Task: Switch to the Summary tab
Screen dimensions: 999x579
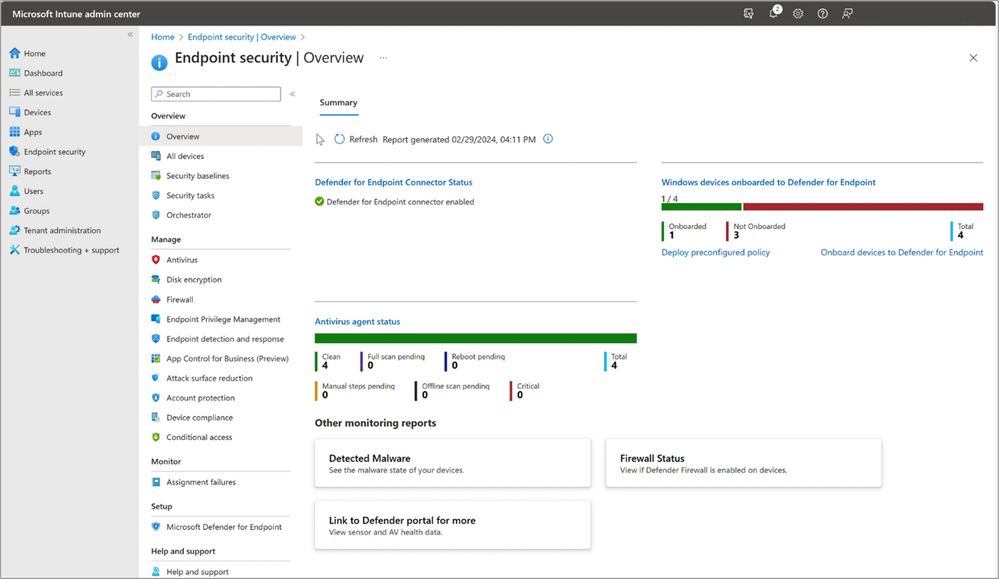Action: pos(338,103)
